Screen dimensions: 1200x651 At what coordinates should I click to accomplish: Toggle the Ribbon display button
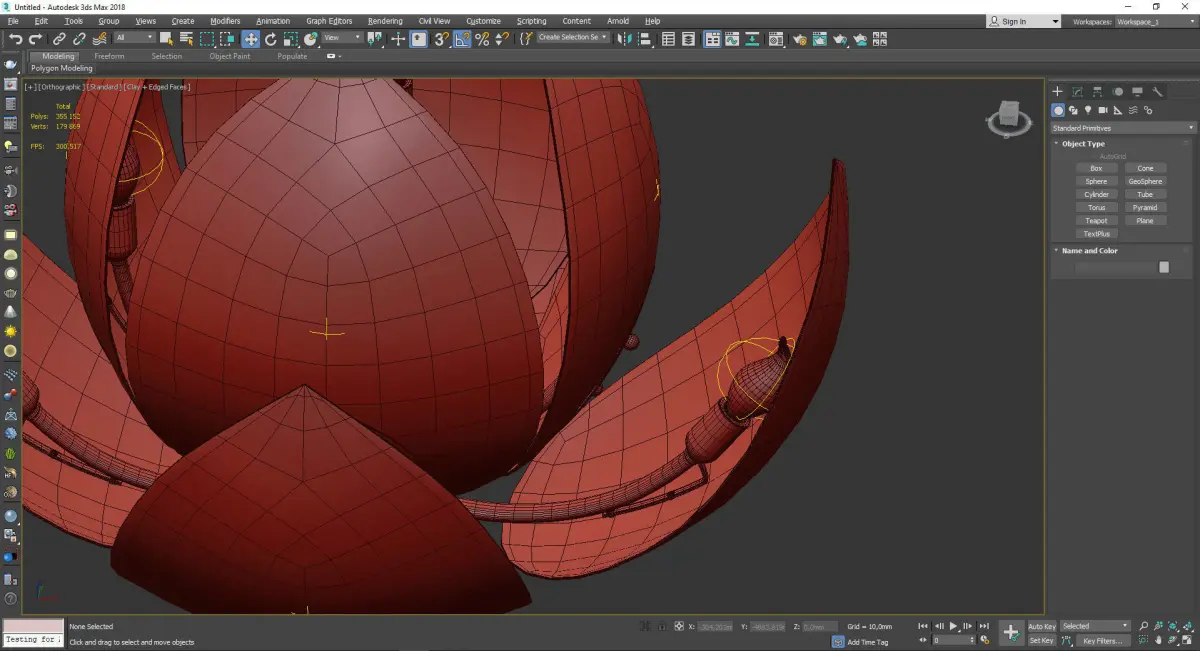712,39
